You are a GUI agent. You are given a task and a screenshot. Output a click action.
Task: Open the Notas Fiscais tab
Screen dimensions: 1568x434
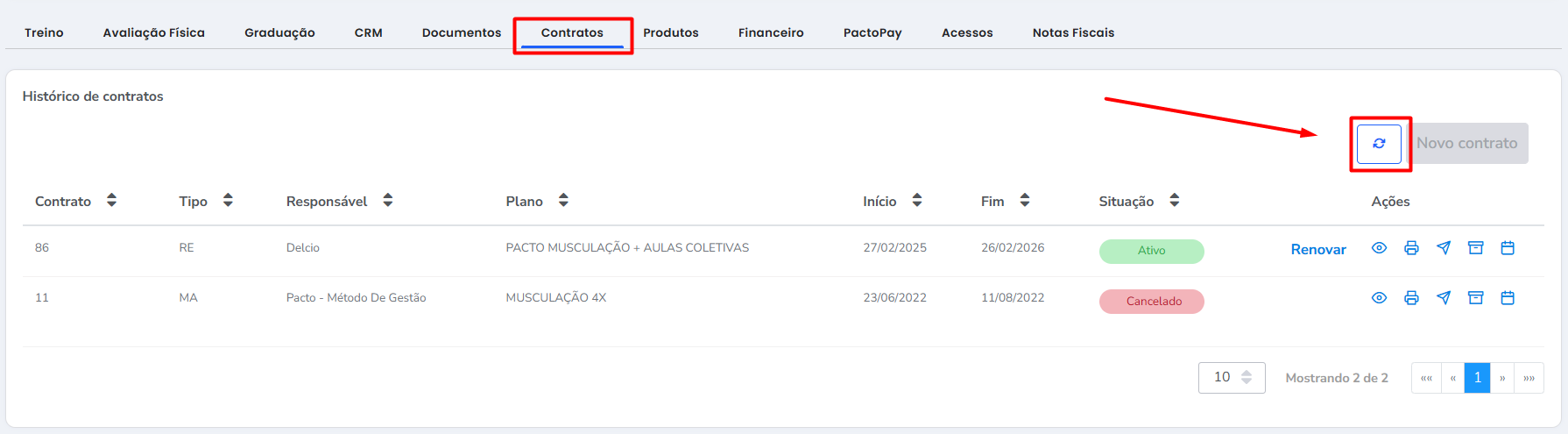(1073, 32)
